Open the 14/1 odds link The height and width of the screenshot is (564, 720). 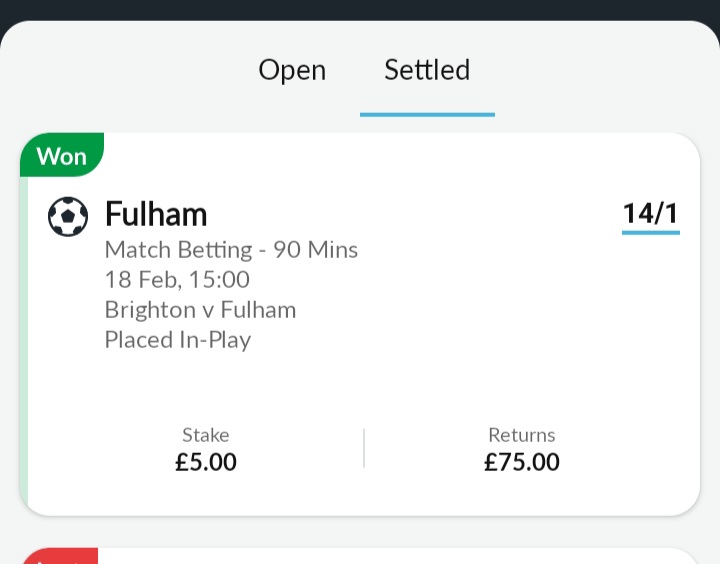pos(651,214)
